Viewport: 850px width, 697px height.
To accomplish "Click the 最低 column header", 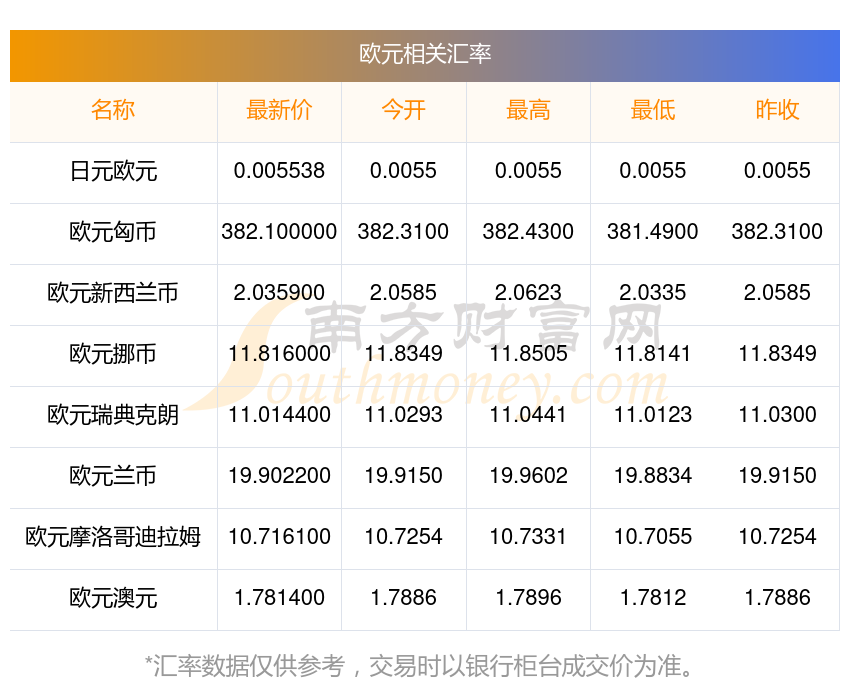I will coord(653,111).
